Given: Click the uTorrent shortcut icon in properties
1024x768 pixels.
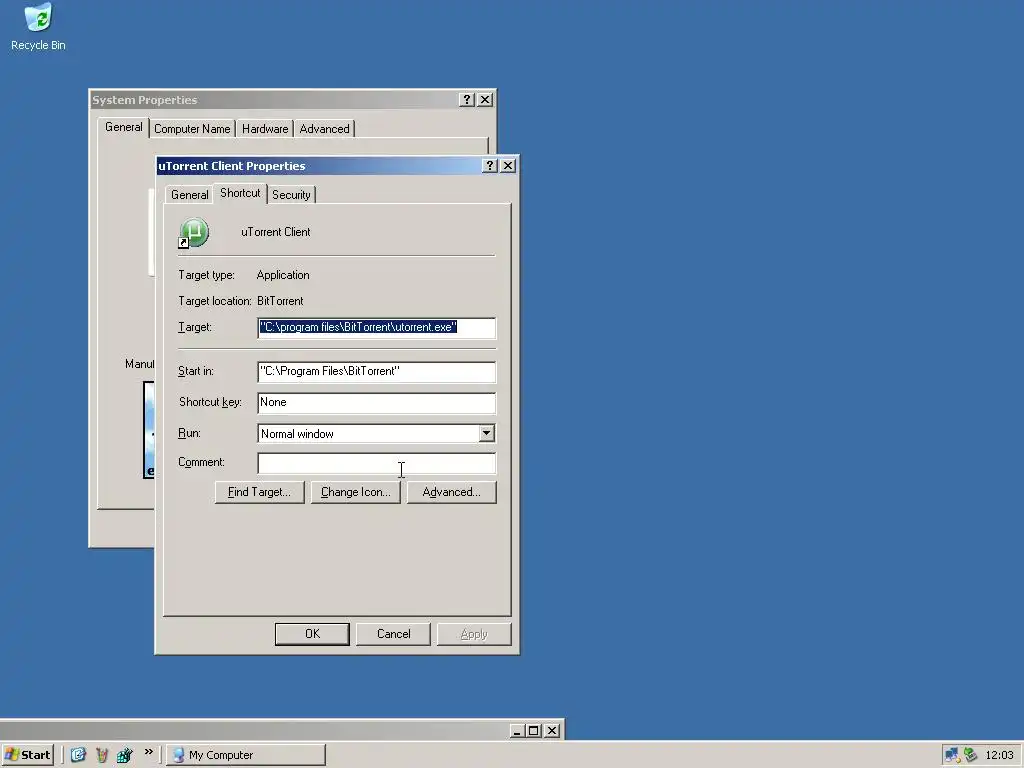Looking at the screenshot, I should pos(194,233).
